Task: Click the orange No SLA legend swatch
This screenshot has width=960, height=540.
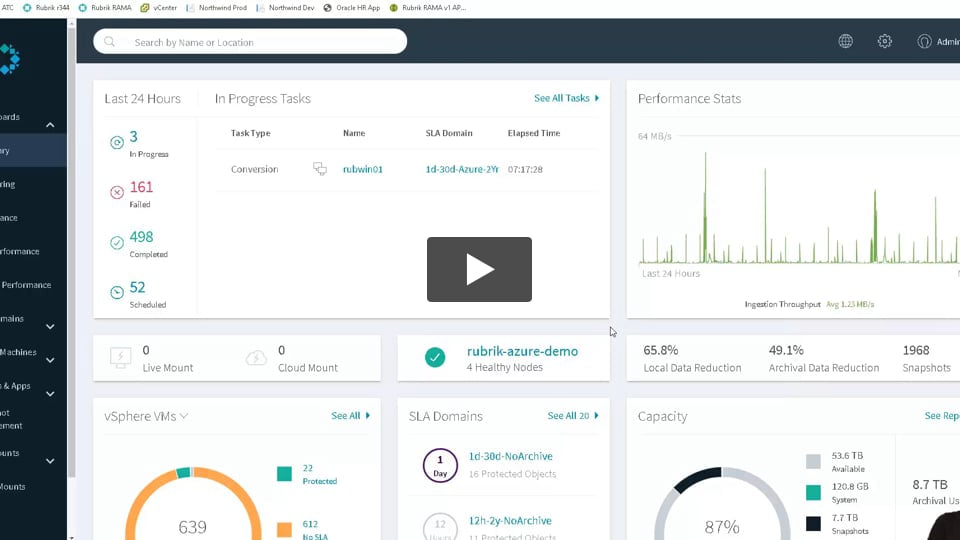Action: 284,530
